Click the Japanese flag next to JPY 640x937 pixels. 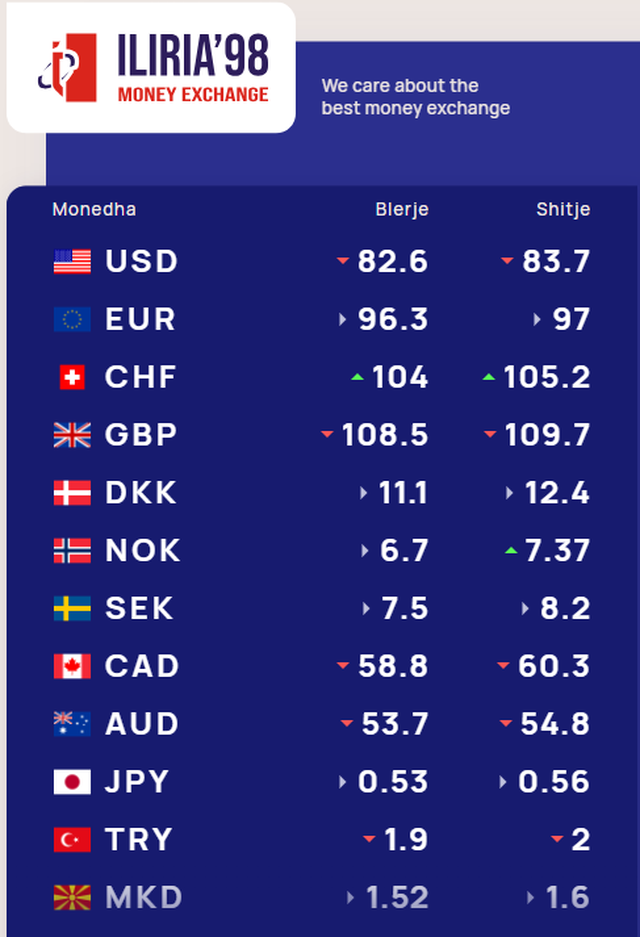pos(72,782)
